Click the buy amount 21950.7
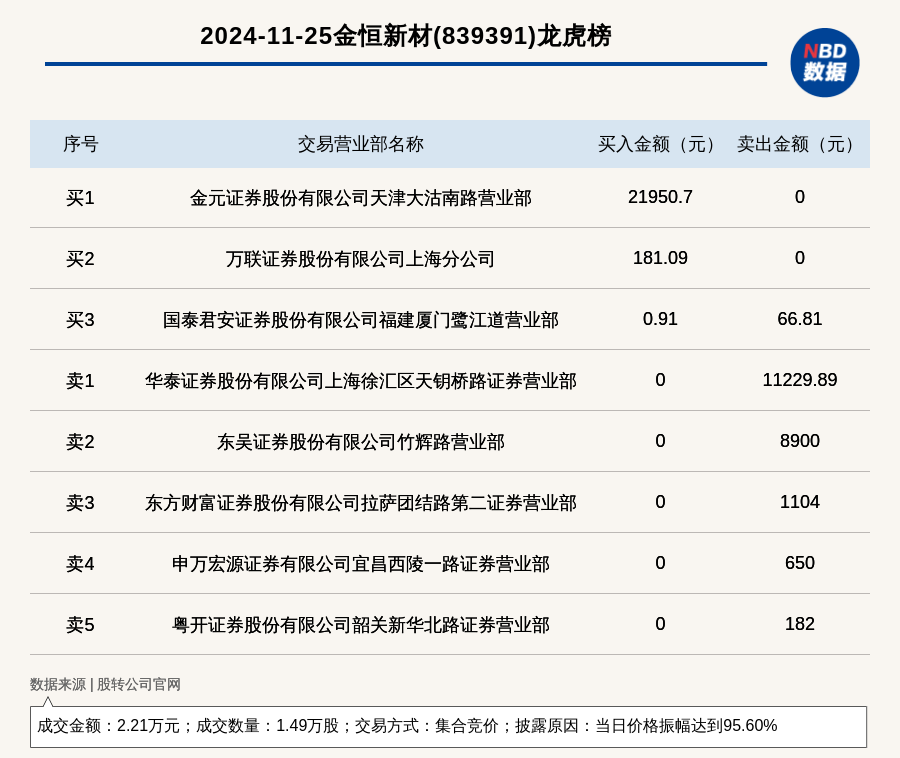Screen dimensions: 900x758 tap(660, 197)
